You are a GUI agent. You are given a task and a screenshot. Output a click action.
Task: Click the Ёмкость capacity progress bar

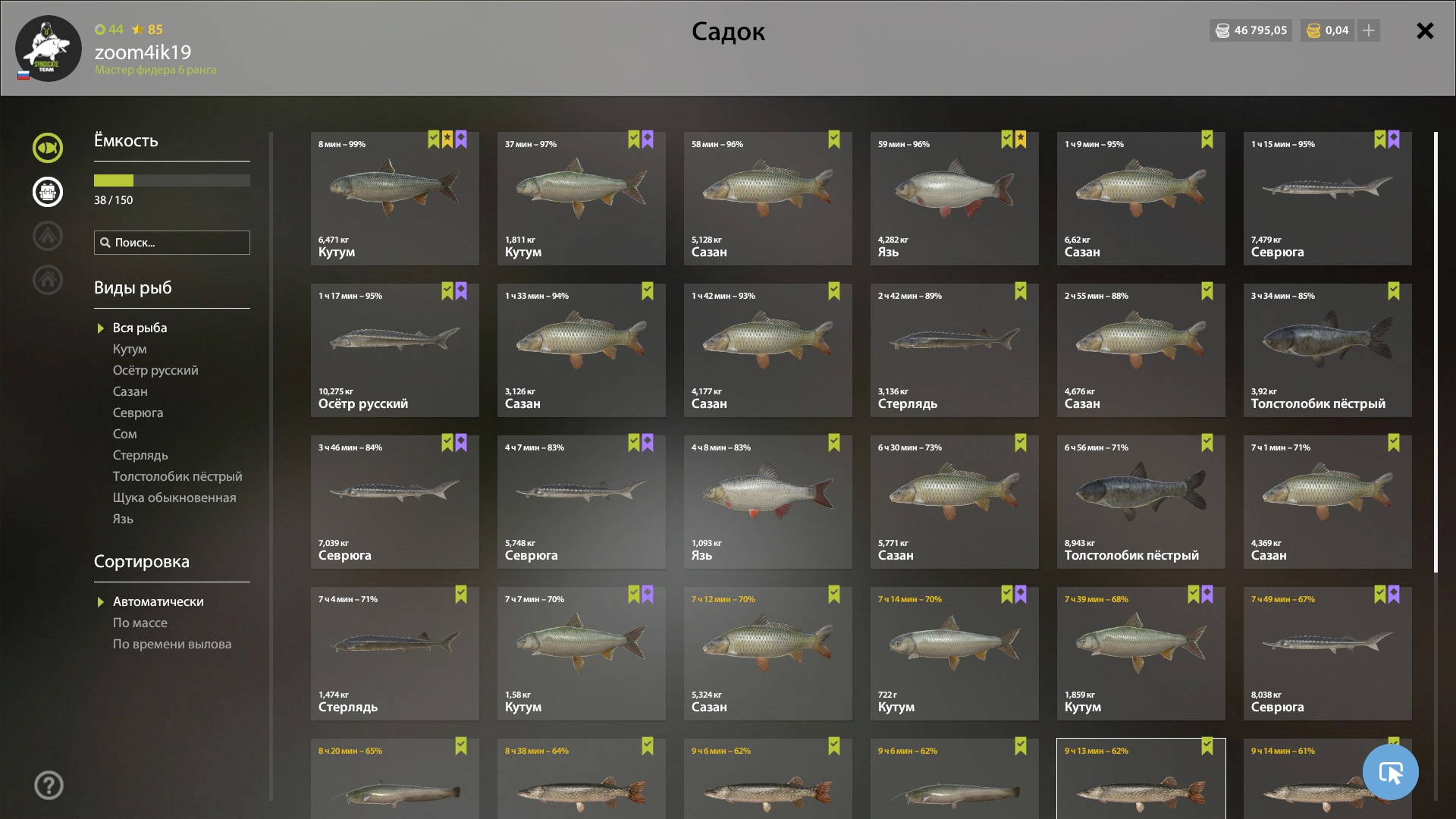coord(172,180)
